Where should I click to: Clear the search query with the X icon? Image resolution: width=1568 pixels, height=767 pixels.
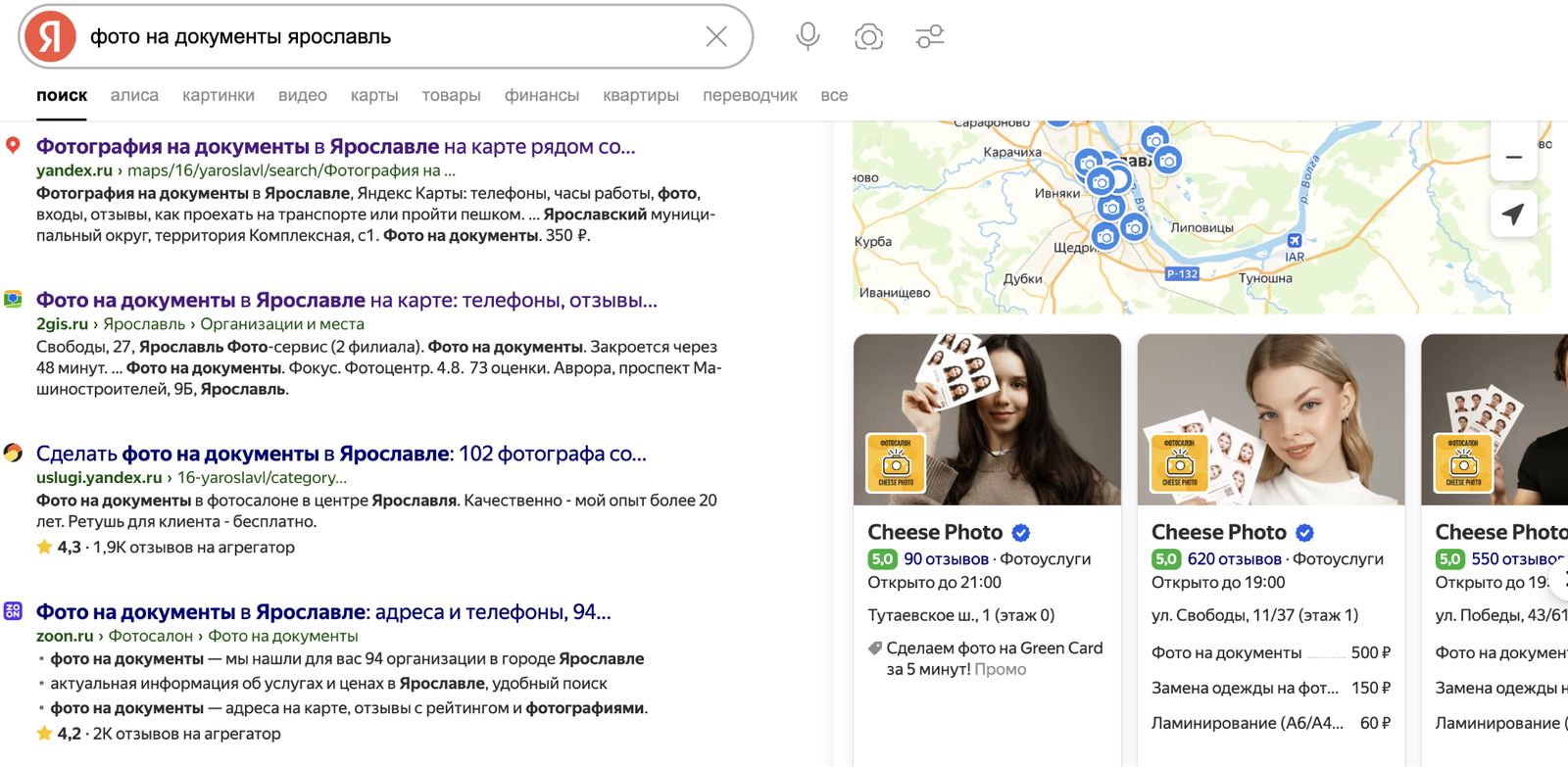(716, 36)
